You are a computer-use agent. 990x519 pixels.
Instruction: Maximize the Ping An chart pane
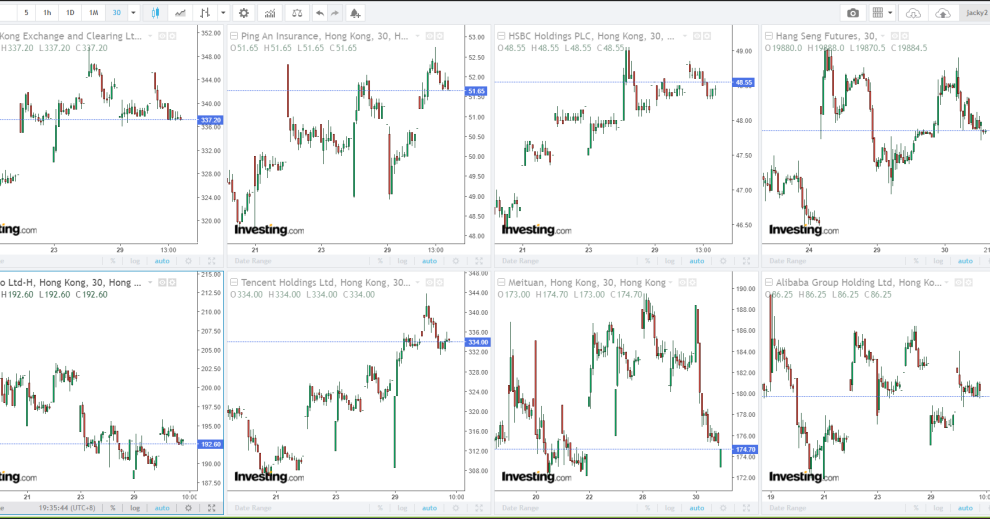(479, 261)
